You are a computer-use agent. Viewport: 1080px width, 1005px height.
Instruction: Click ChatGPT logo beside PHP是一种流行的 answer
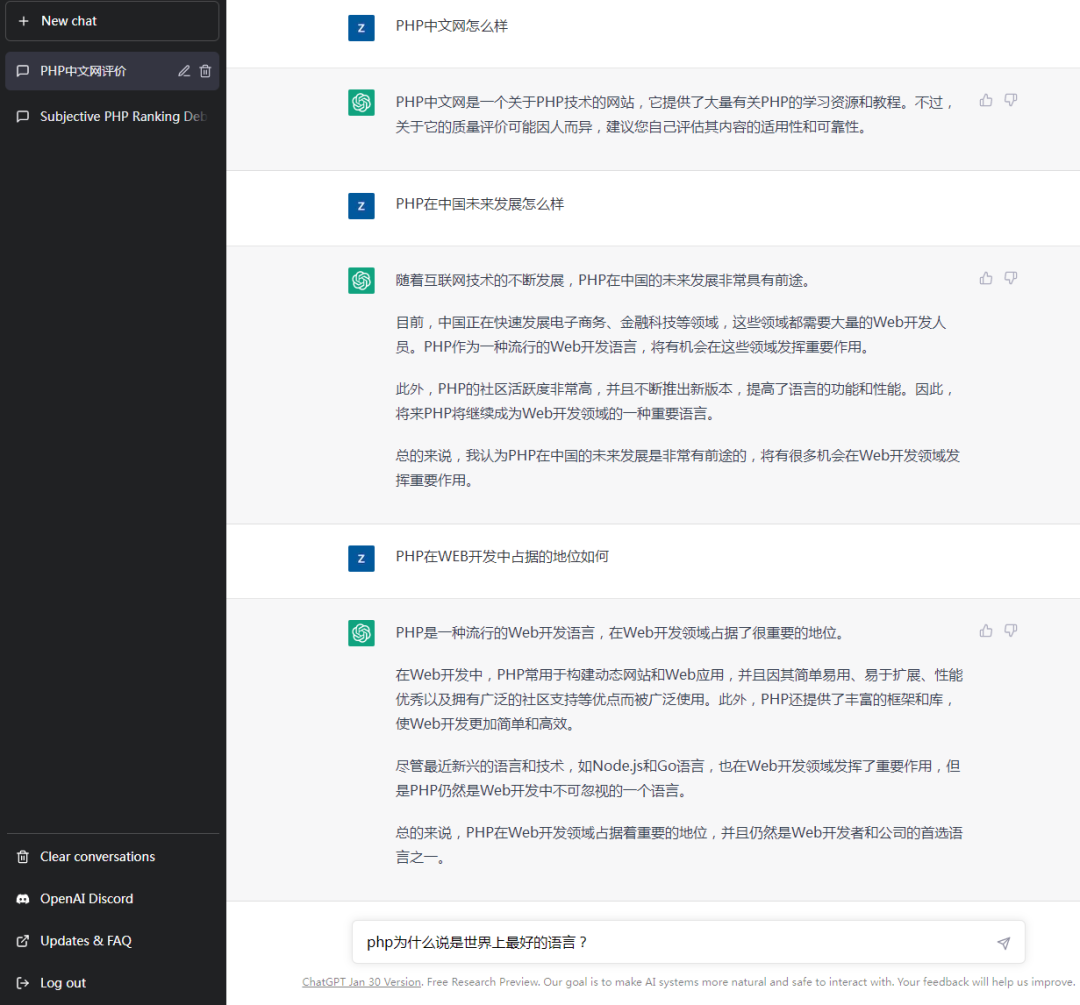point(361,633)
